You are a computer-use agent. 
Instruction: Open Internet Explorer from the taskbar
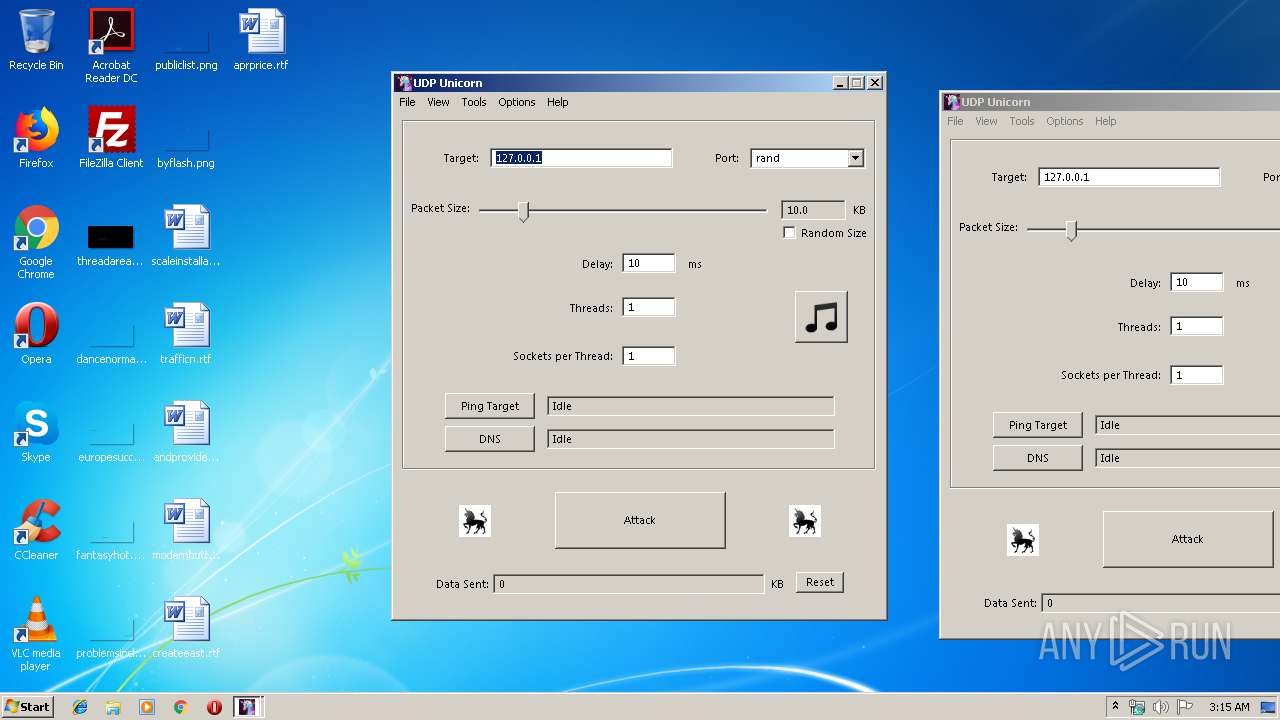pyautogui.click(x=80, y=707)
